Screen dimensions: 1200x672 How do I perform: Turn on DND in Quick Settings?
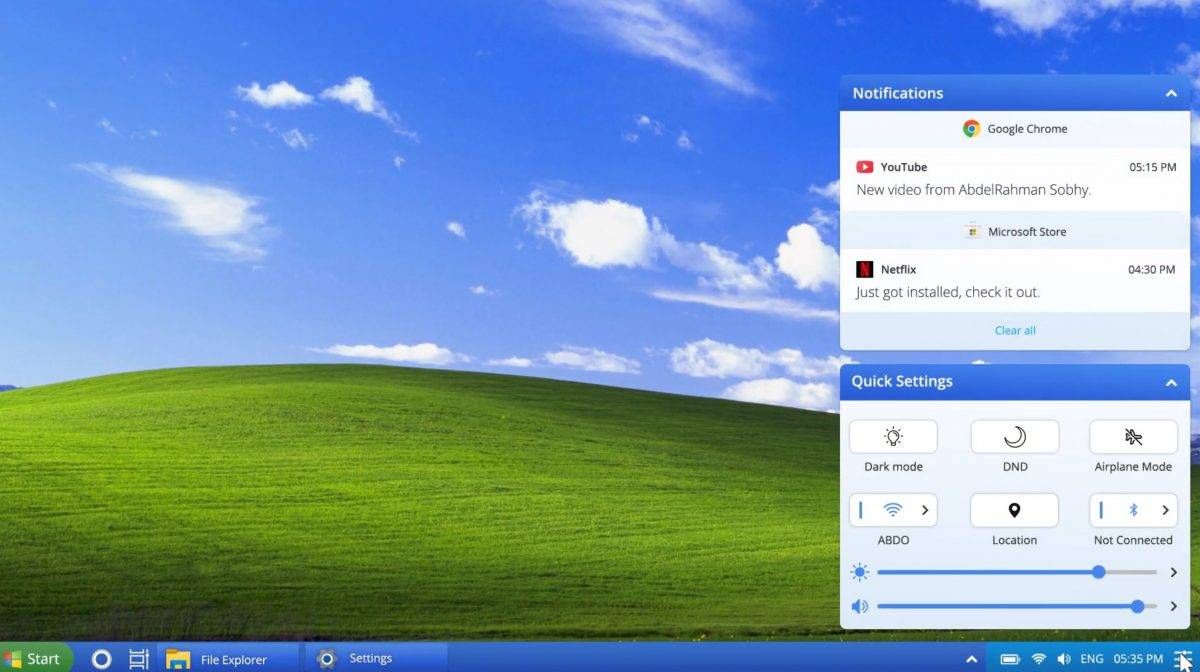[1014, 436]
